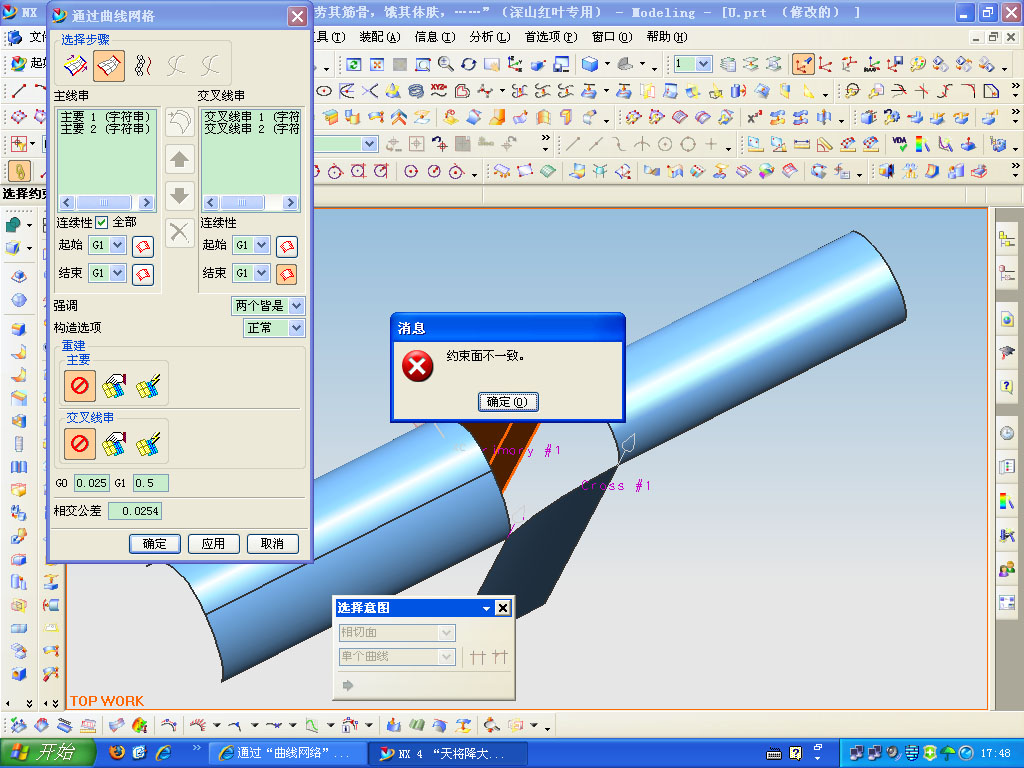Click the move string down arrow button
The image size is (1024, 768).
click(180, 195)
